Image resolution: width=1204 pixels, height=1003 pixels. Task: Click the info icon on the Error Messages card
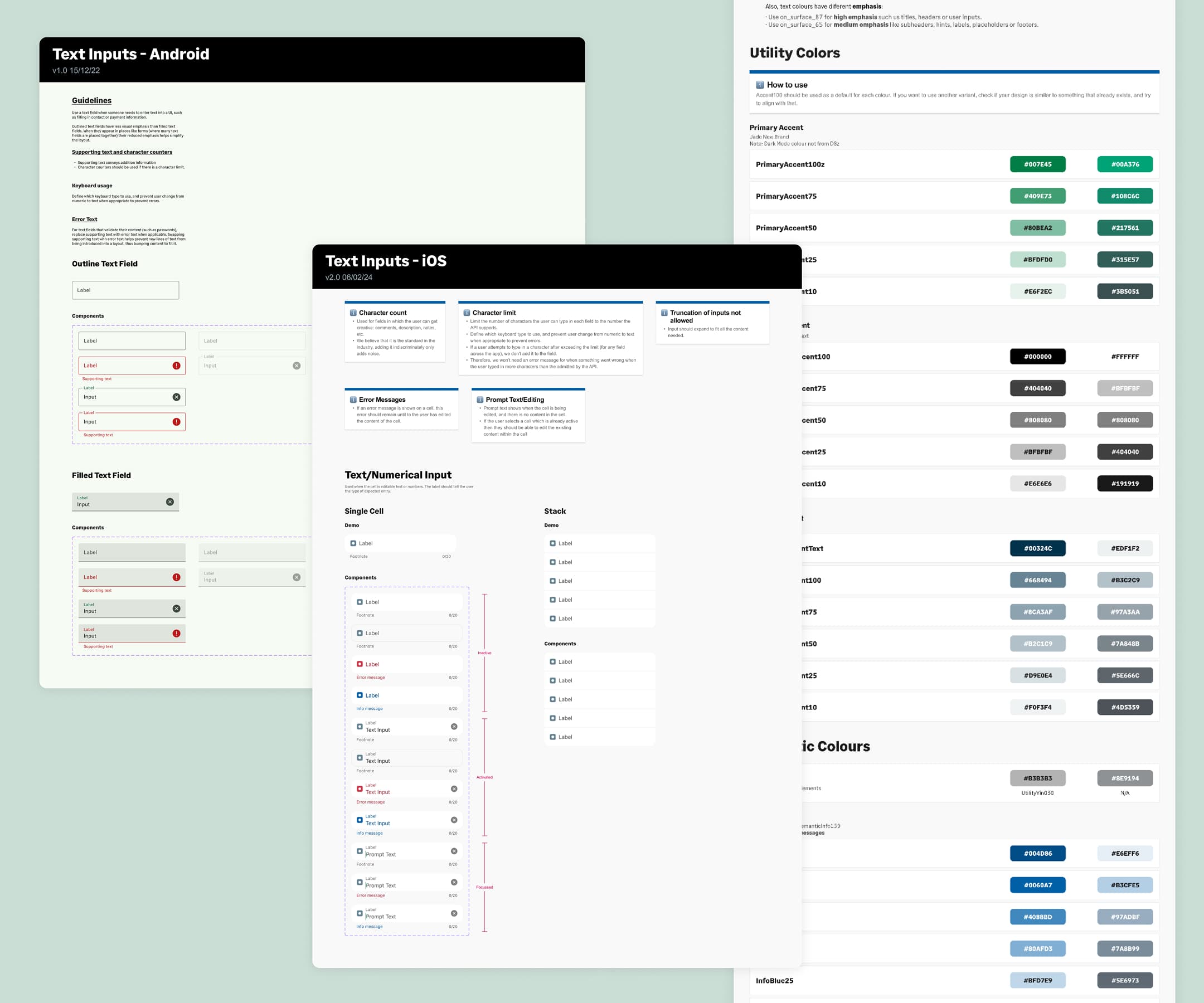[354, 400]
